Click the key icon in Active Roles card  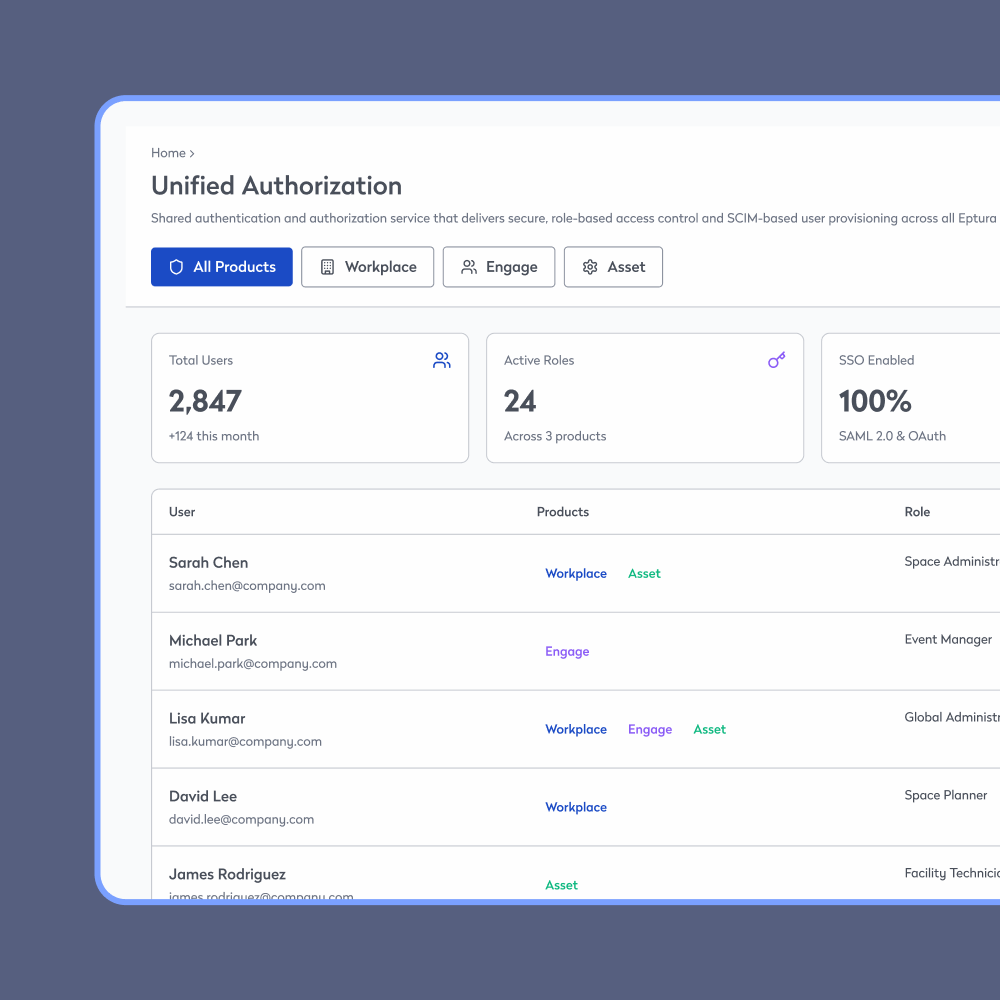click(776, 360)
